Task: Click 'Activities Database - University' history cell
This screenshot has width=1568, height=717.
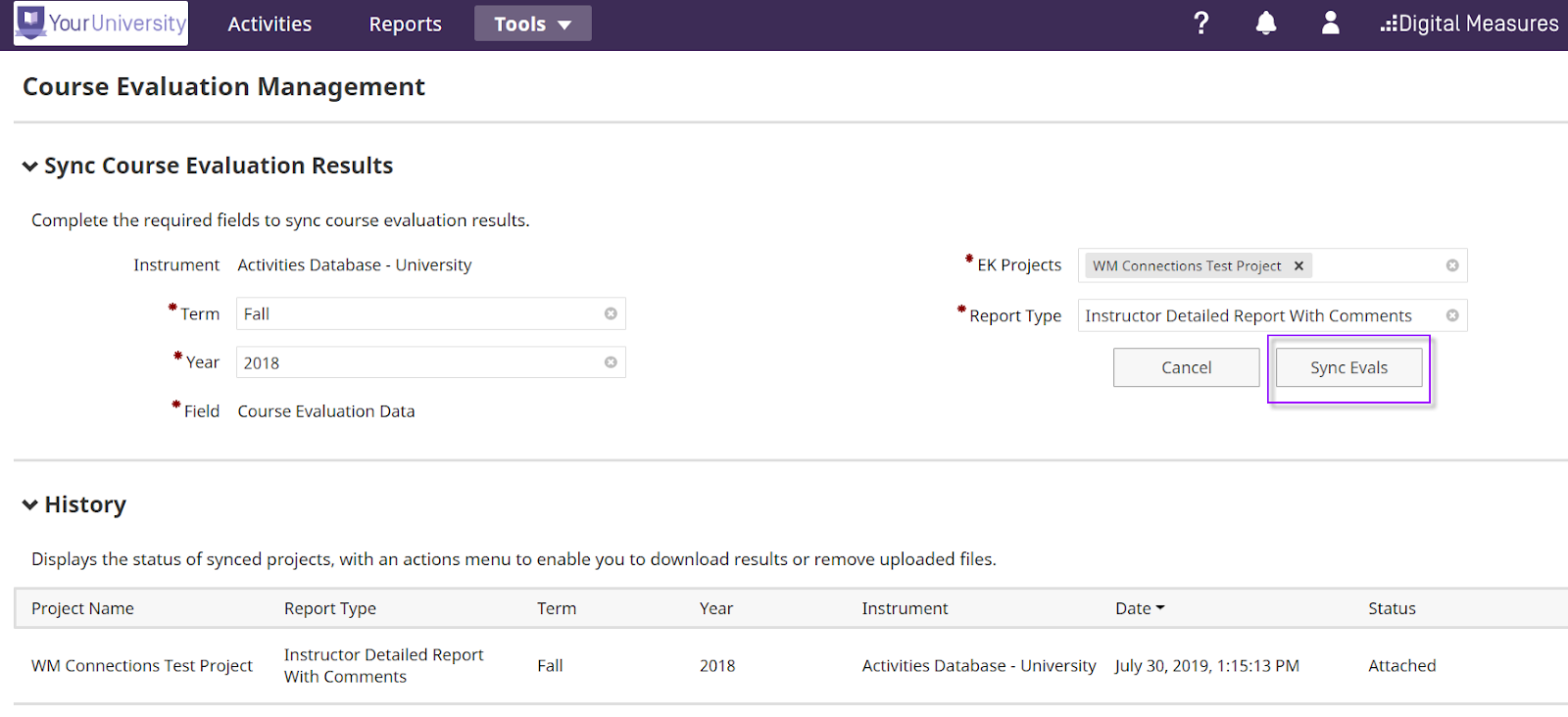Action: coord(979,665)
